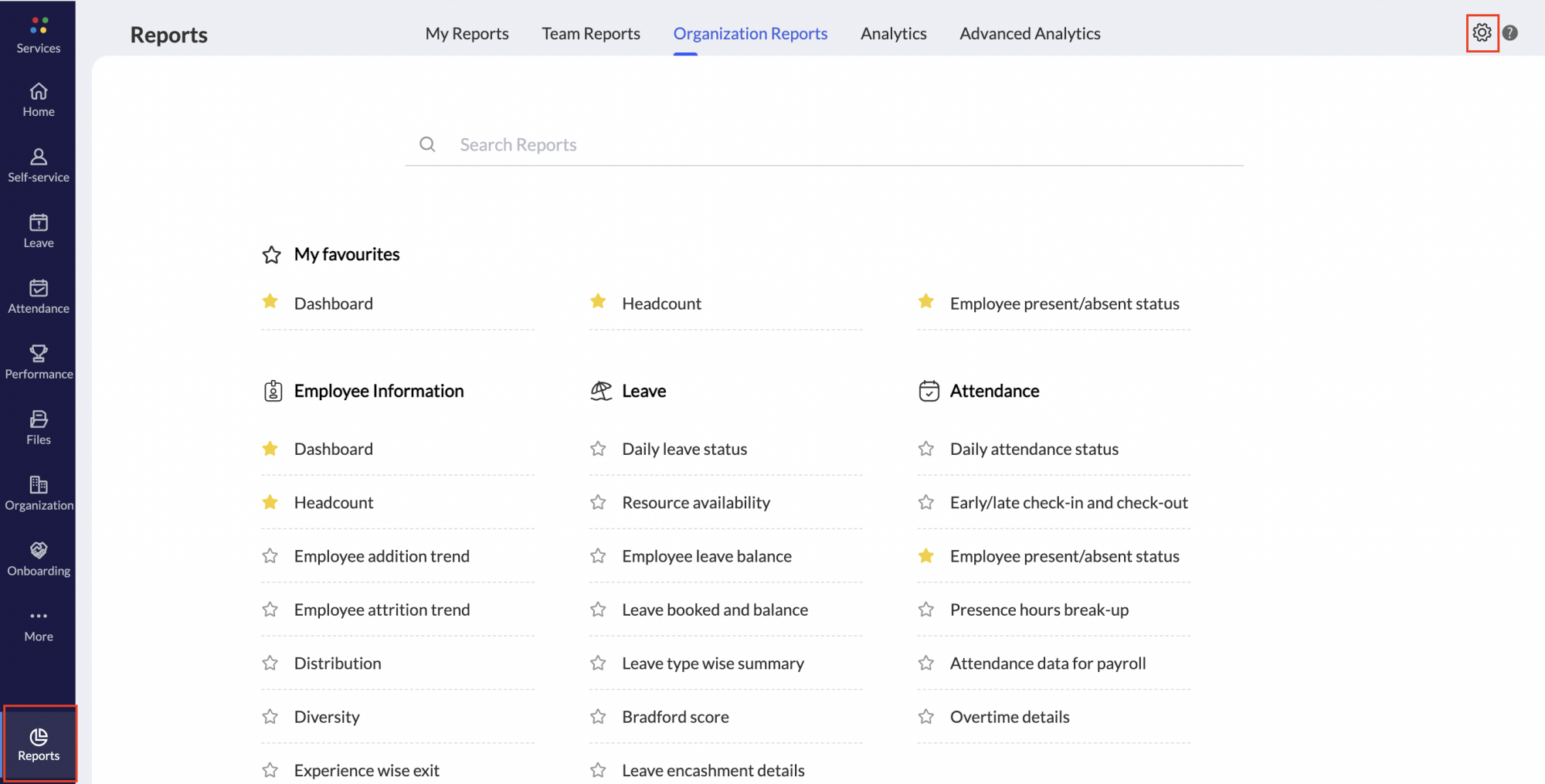This screenshot has height=784, width=1545.
Task: Star the Employee leave balance report
Action: [x=598, y=555]
